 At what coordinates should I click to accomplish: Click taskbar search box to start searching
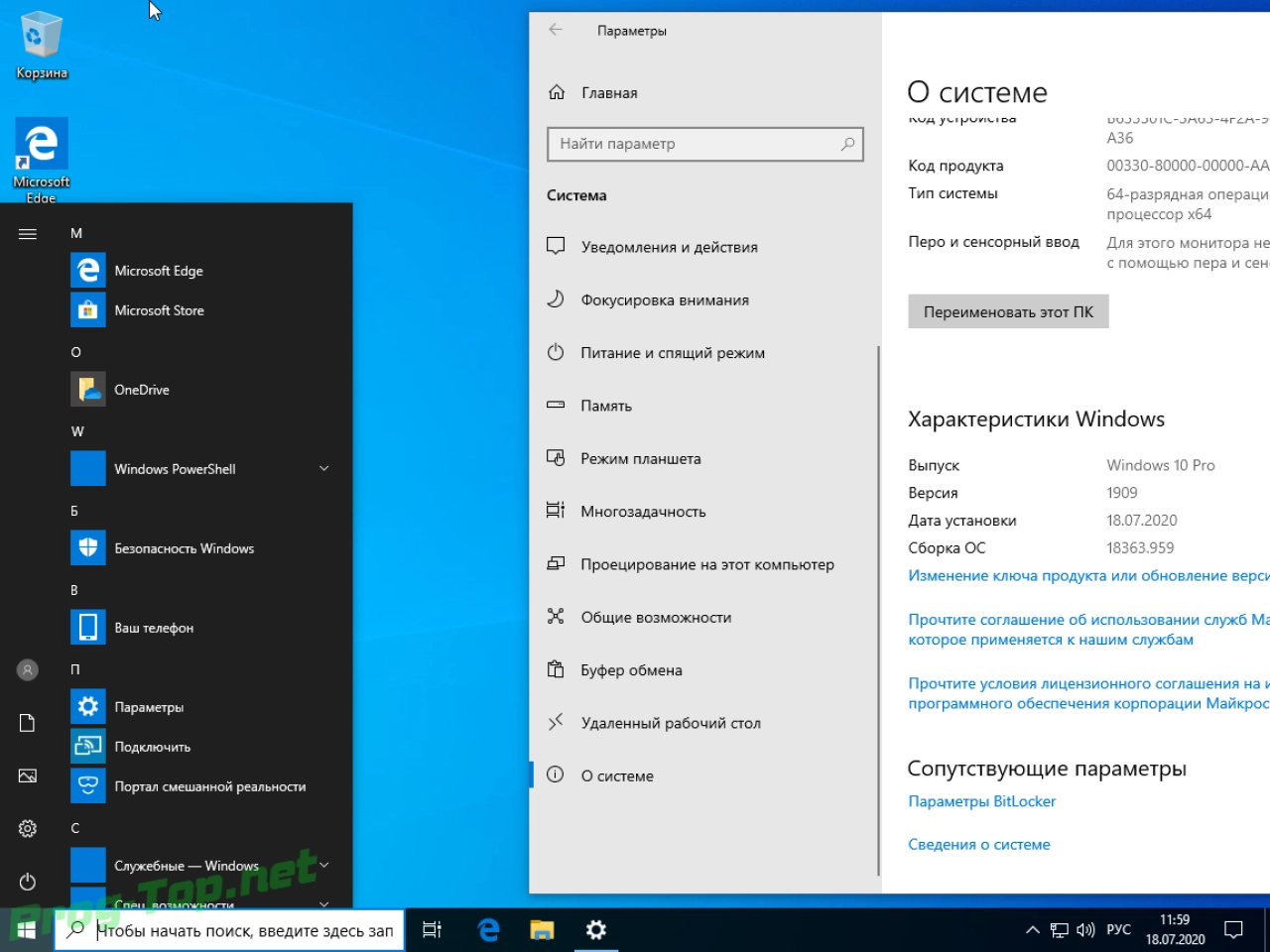pyautogui.click(x=230, y=930)
